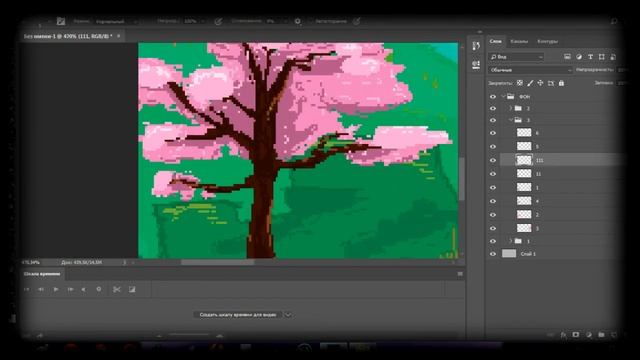640x360 pixels.
Task: Open timeline settings gear icon
Action: [99, 289]
